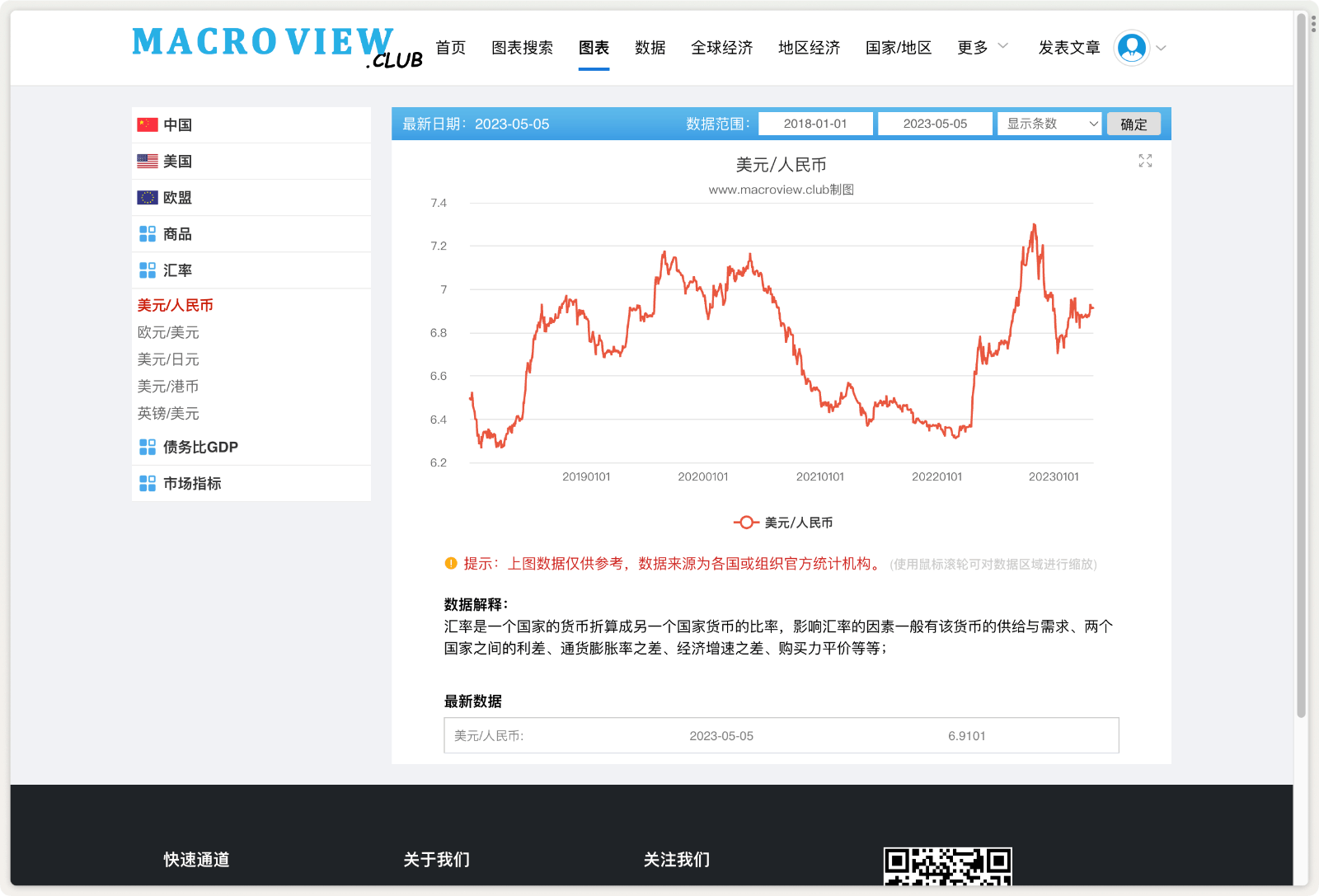Click the United States flag icon
This screenshot has height=896, width=1319.
click(146, 161)
